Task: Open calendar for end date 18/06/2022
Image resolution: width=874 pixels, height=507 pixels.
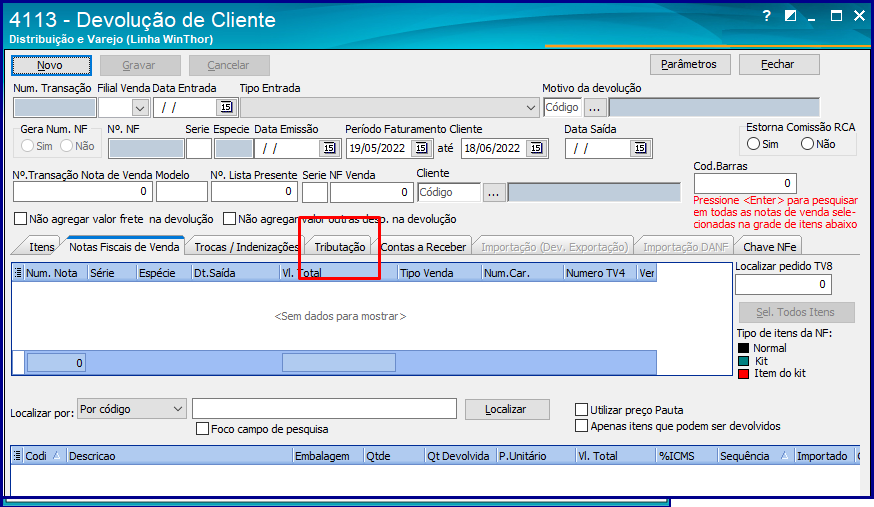Action: point(536,148)
